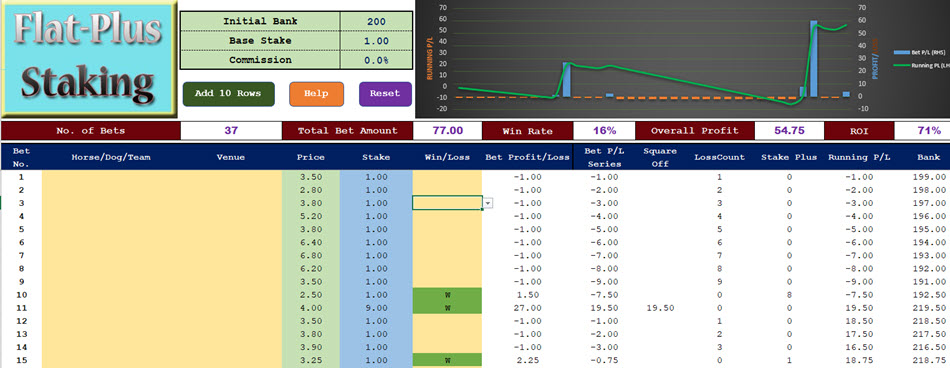Viewport: 950px width, 368px height.
Task: Click the Add 10 Rows button
Action: point(228,94)
